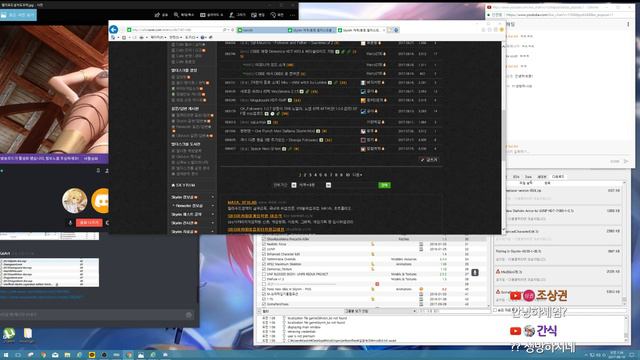This screenshot has height=360, width=640.
Task: Open the page menu in browser command bar
Action: tap(158, 37)
